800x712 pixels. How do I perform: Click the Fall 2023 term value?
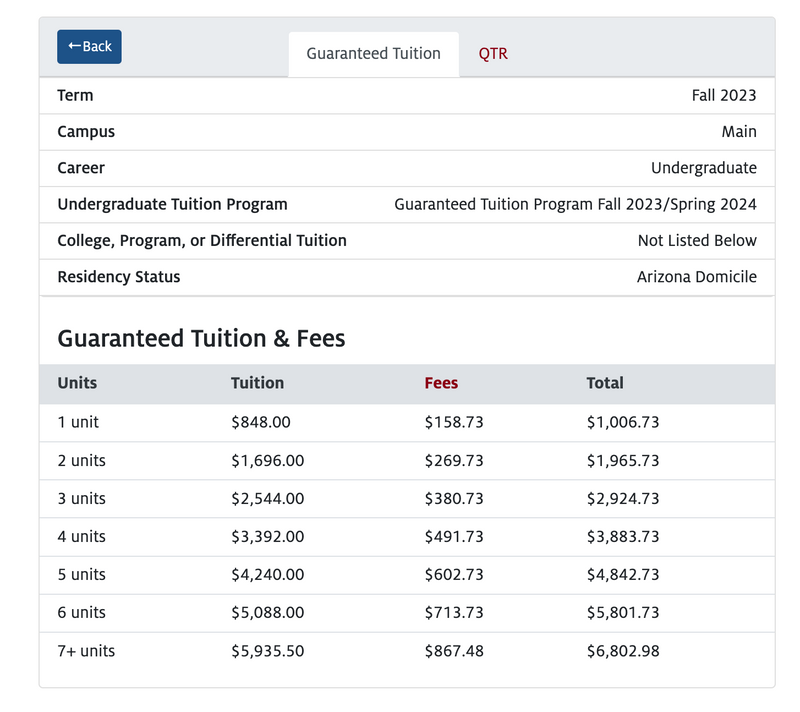click(723, 95)
